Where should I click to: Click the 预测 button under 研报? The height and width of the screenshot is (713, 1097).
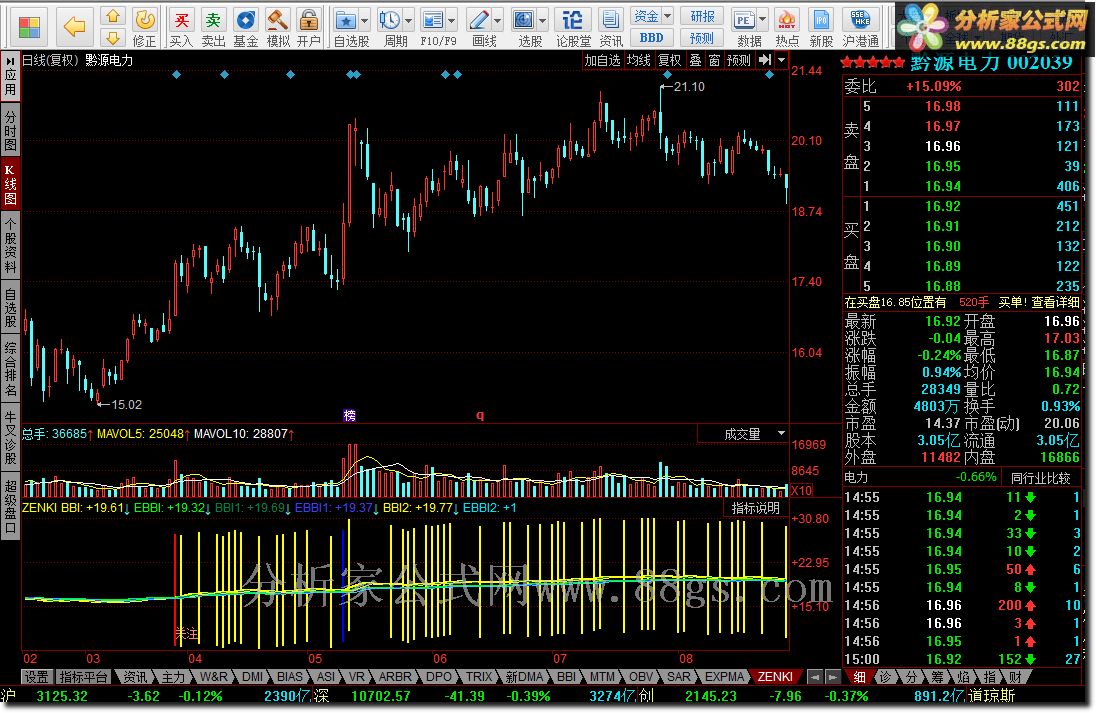point(702,38)
